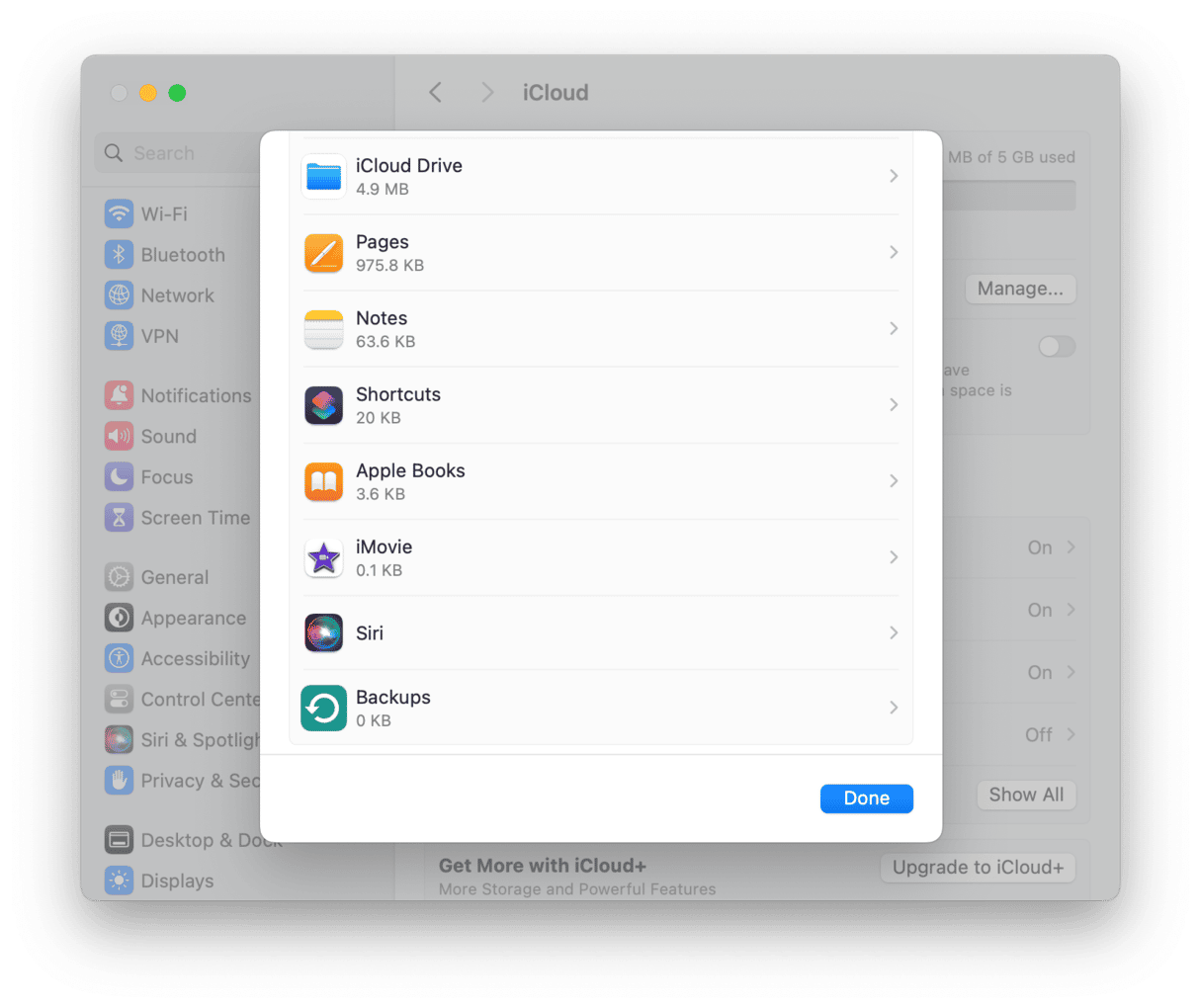Image resolution: width=1201 pixels, height=1008 pixels.
Task: Click the Desktop & Dock sidebar icon
Action: pos(119,840)
